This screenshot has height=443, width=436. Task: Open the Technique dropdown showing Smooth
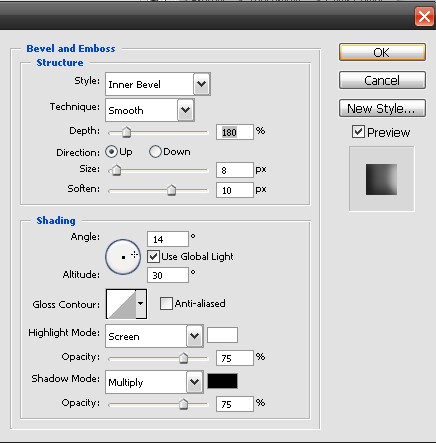[x=150, y=110]
